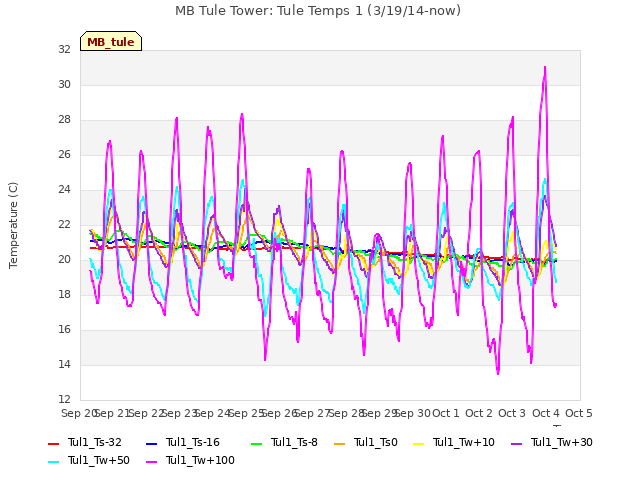Click the 14 y-axis tick label
This screenshot has height=480, width=640.
64,364
